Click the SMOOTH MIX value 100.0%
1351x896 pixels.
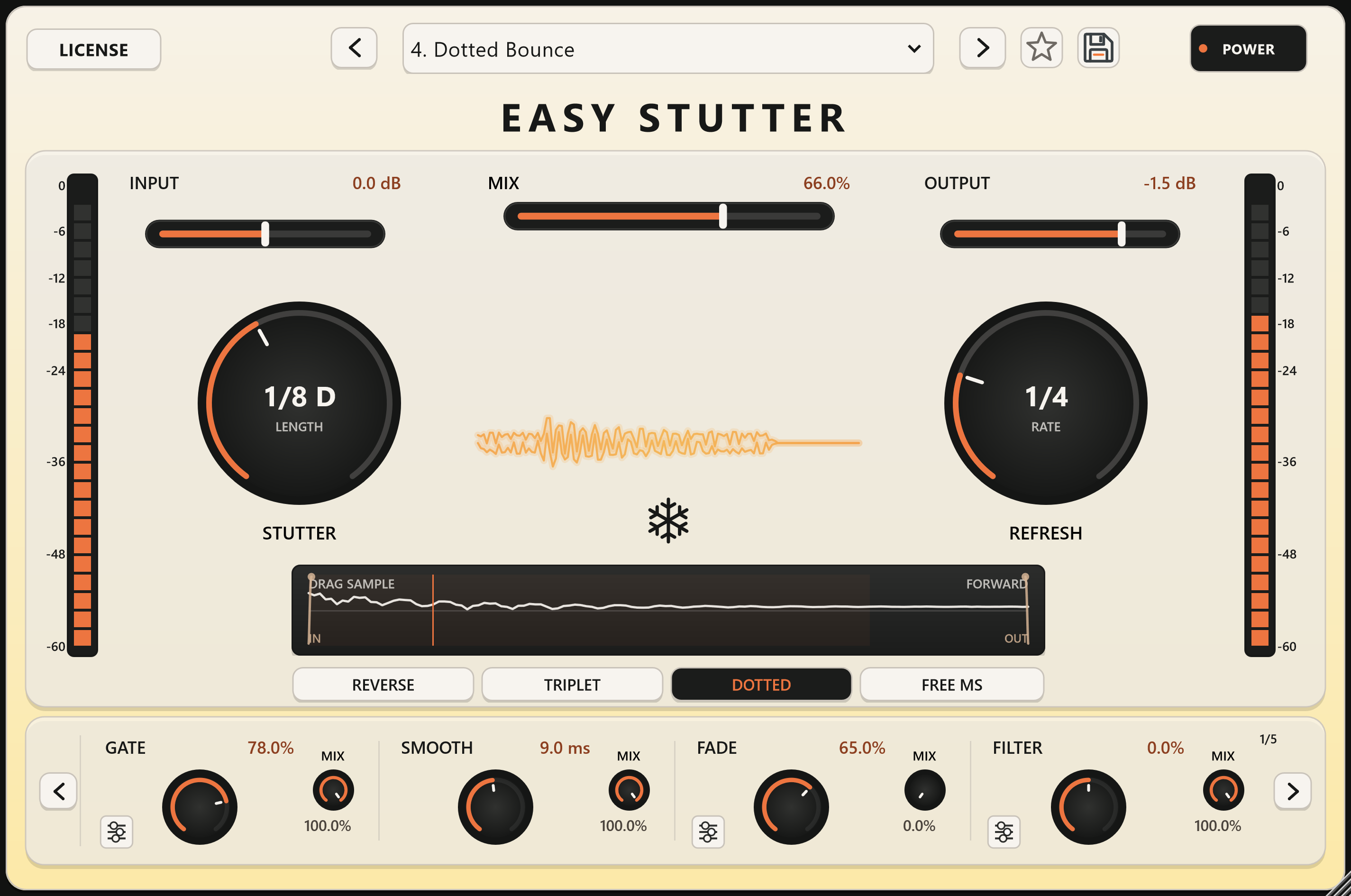point(623,826)
